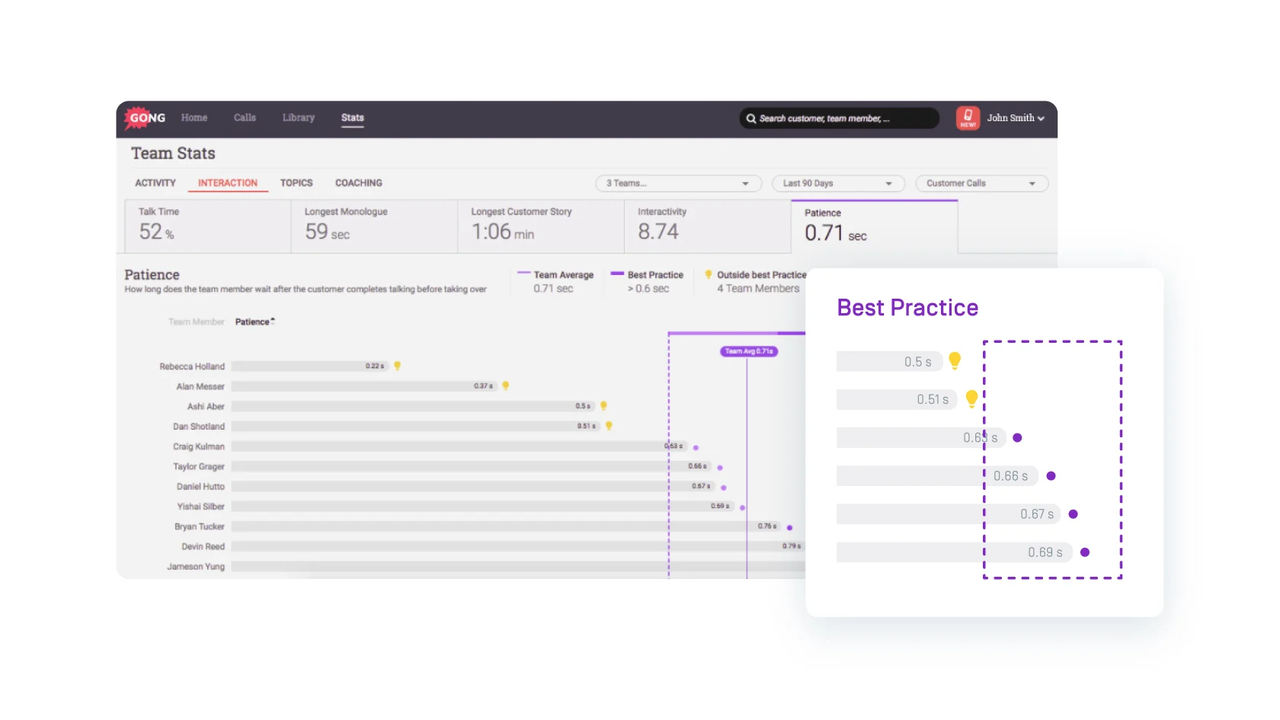Screen dimensions: 1280x720
Task: Click lightbulb icon beside Alan Messer's bar
Action: (505, 386)
